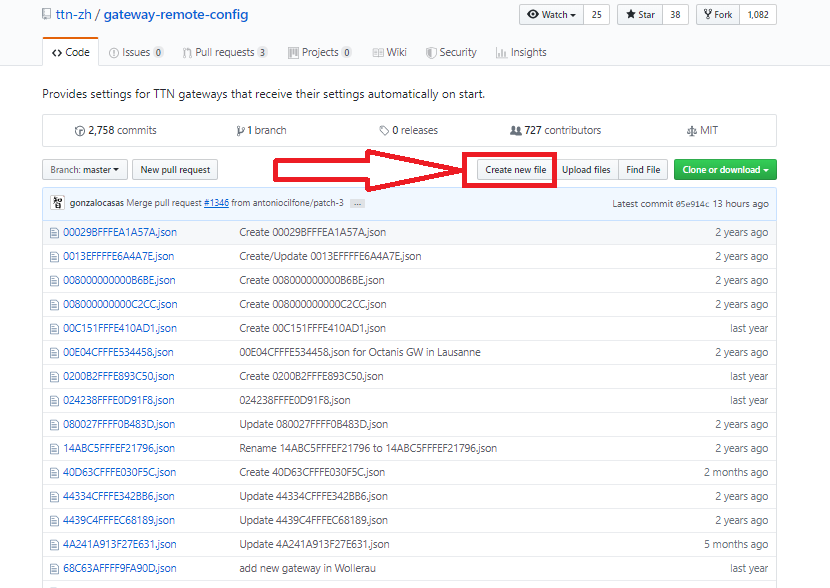
Task: Open file 008000000000C2CC.json
Action: tap(120, 304)
